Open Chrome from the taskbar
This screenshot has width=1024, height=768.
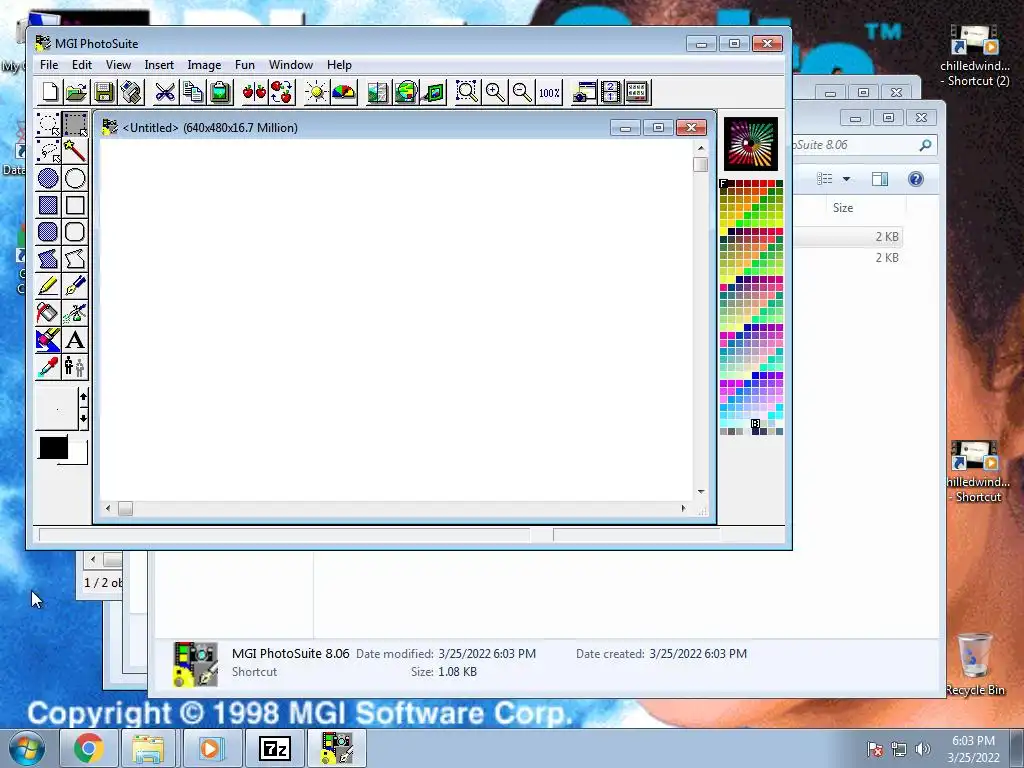tap(89, 748)
